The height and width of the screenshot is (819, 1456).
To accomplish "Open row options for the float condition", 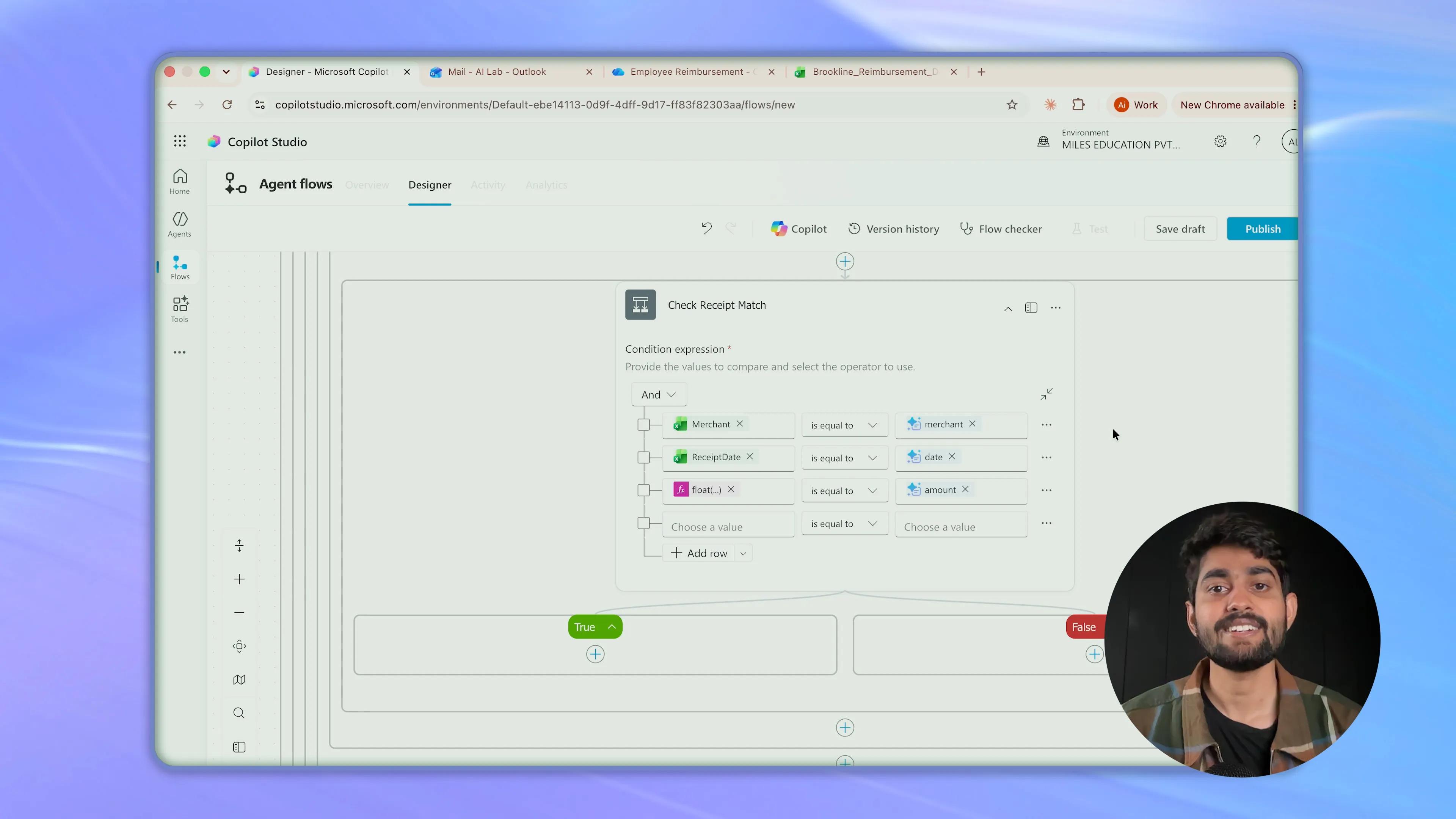I will point(1046,490).
